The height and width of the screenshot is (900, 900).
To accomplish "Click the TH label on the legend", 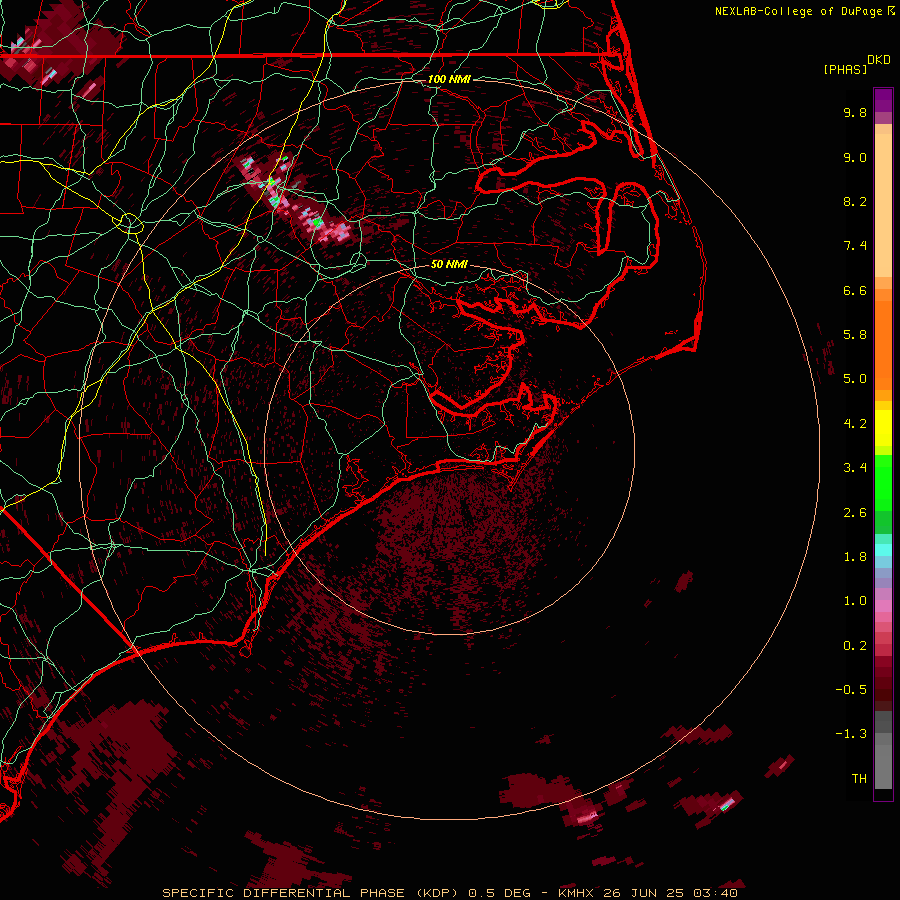I will tap(859, 779).
